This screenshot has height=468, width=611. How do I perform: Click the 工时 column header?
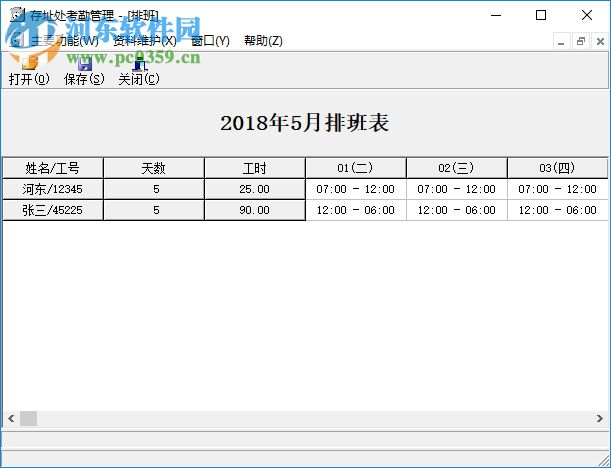point(254,168)
